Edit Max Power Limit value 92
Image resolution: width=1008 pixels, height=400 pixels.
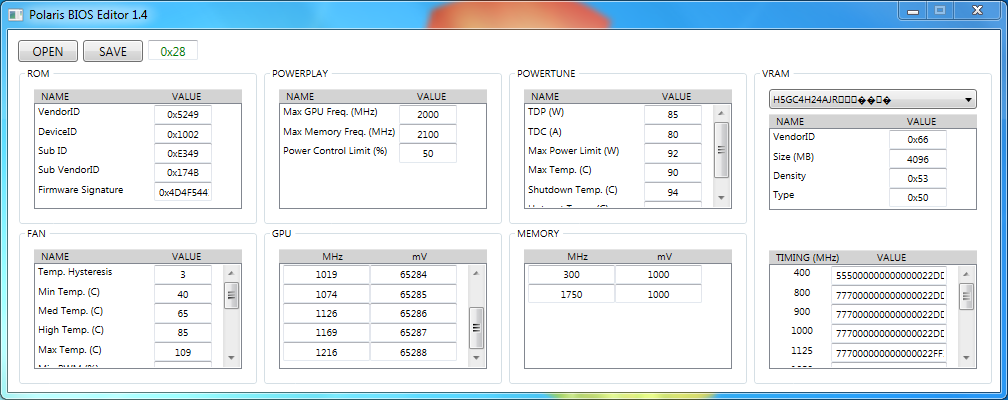pos(672,154)
